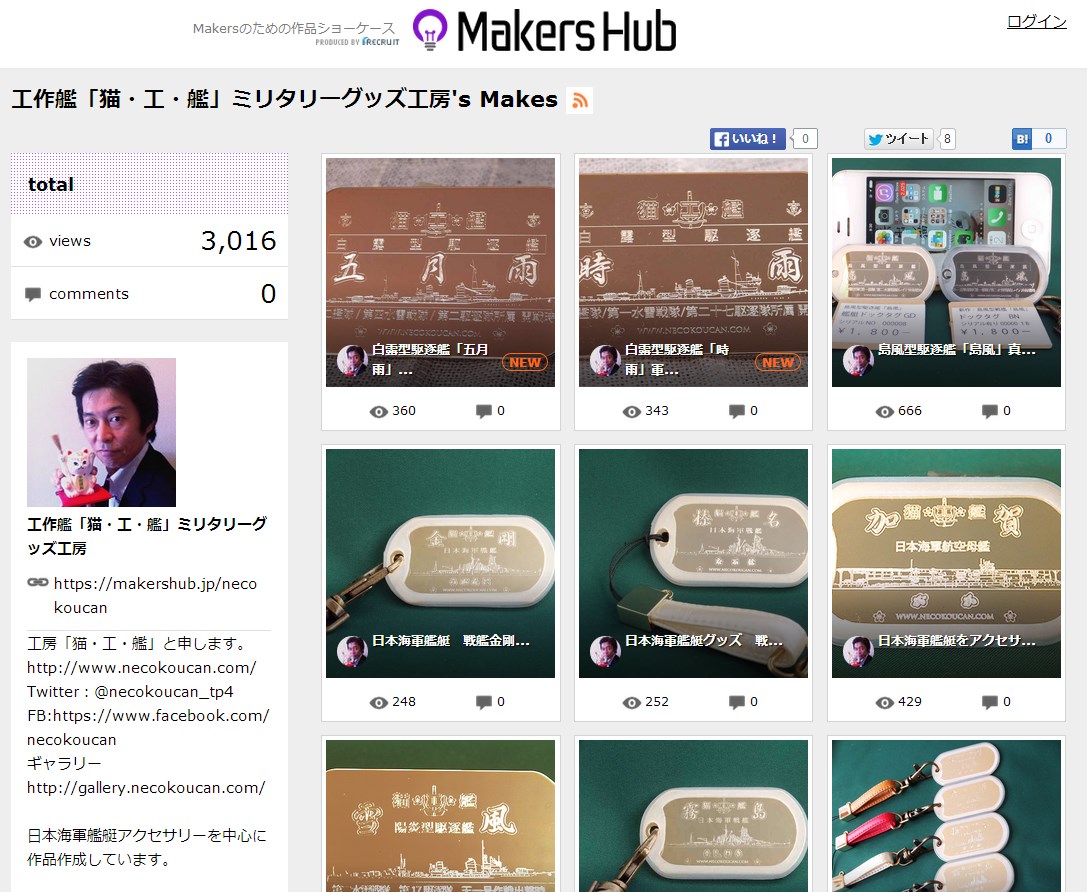Viewport: 1087px width, 892px height.
Task: Click the page heading 工作艦「猫・工・艦」ミリタリーグッズ工房's Makes
Action: 285,100
